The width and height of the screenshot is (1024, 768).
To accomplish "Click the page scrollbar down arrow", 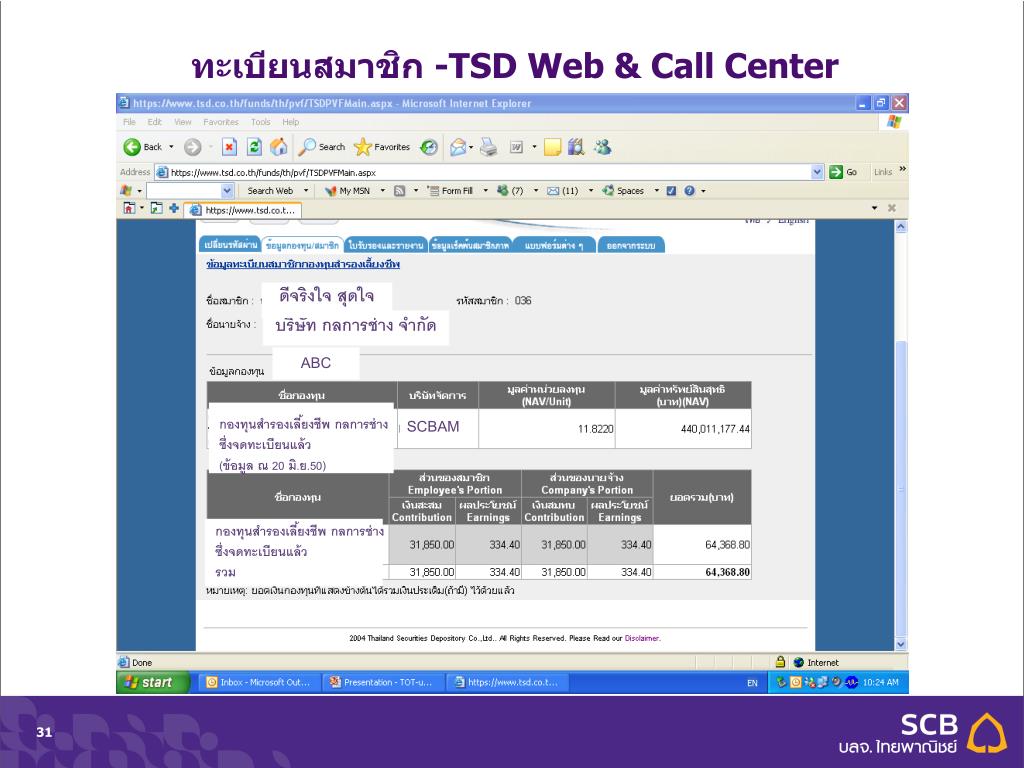I will tap(901, 645).
